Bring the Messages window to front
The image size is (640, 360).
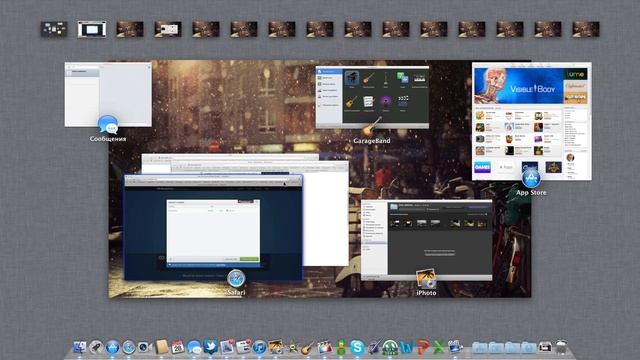click(108, 94)
